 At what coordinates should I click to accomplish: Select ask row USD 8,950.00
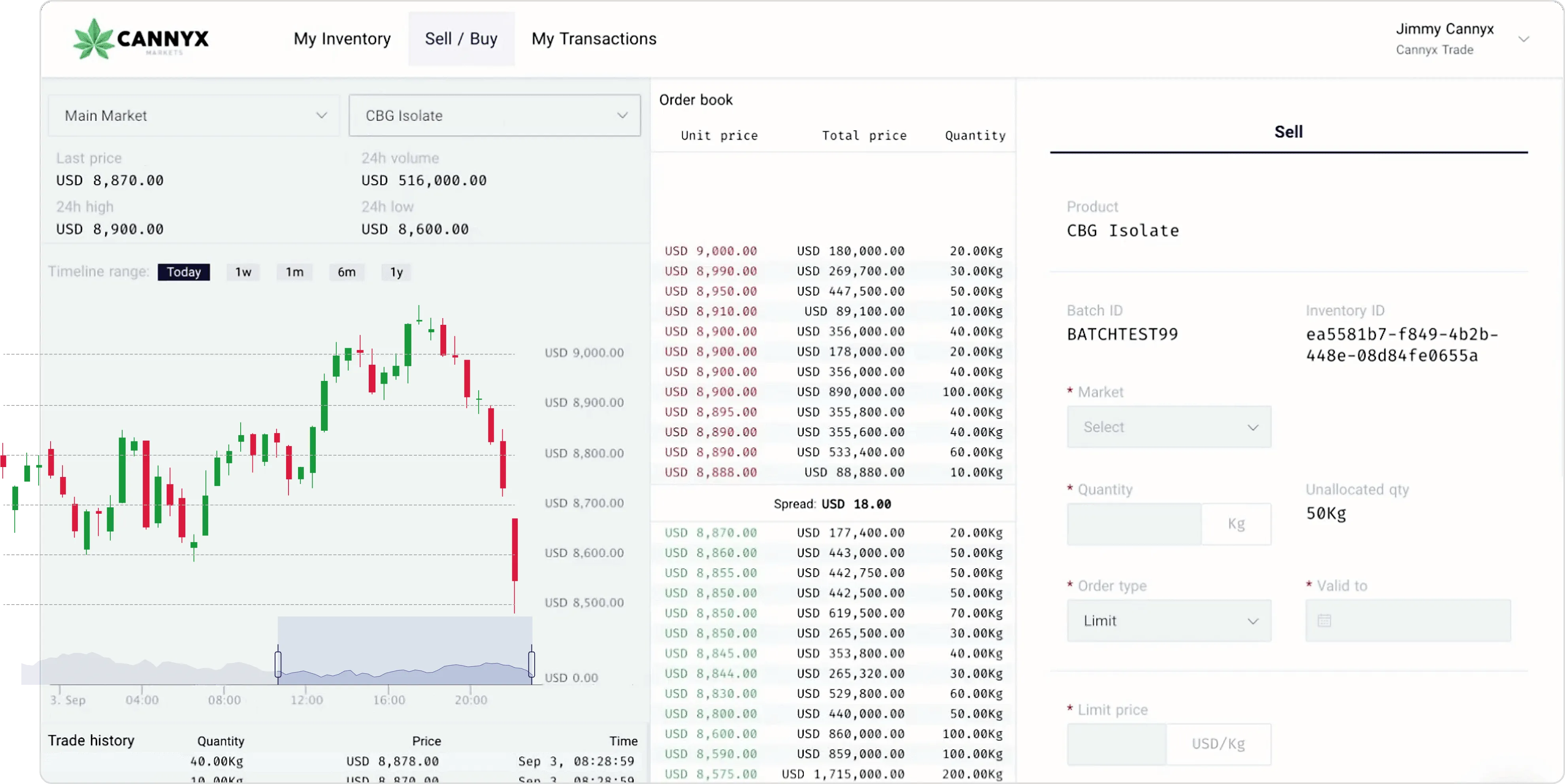coord(833,291)
